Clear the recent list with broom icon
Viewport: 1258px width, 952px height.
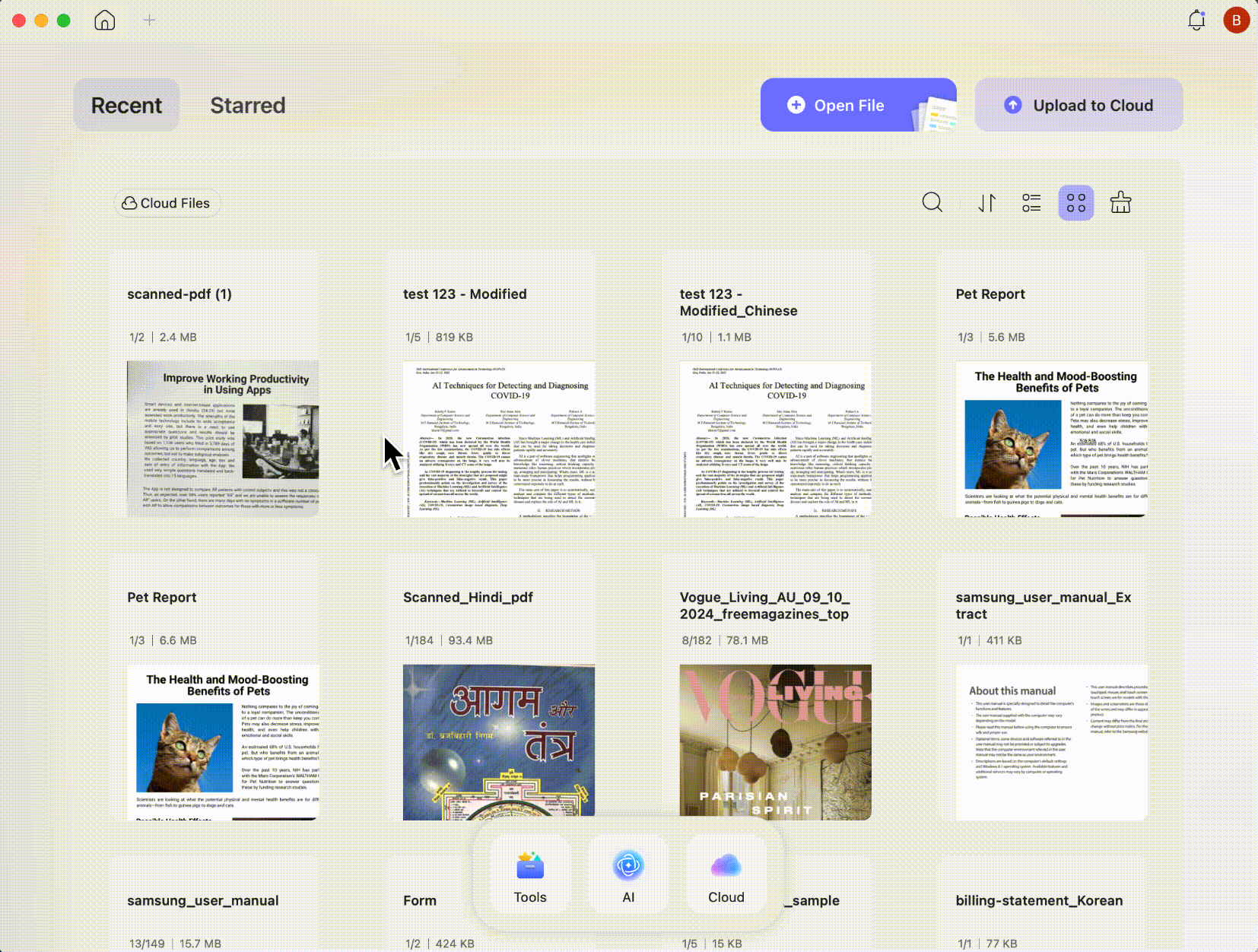pyautogui.click(x=1120, y=203)
